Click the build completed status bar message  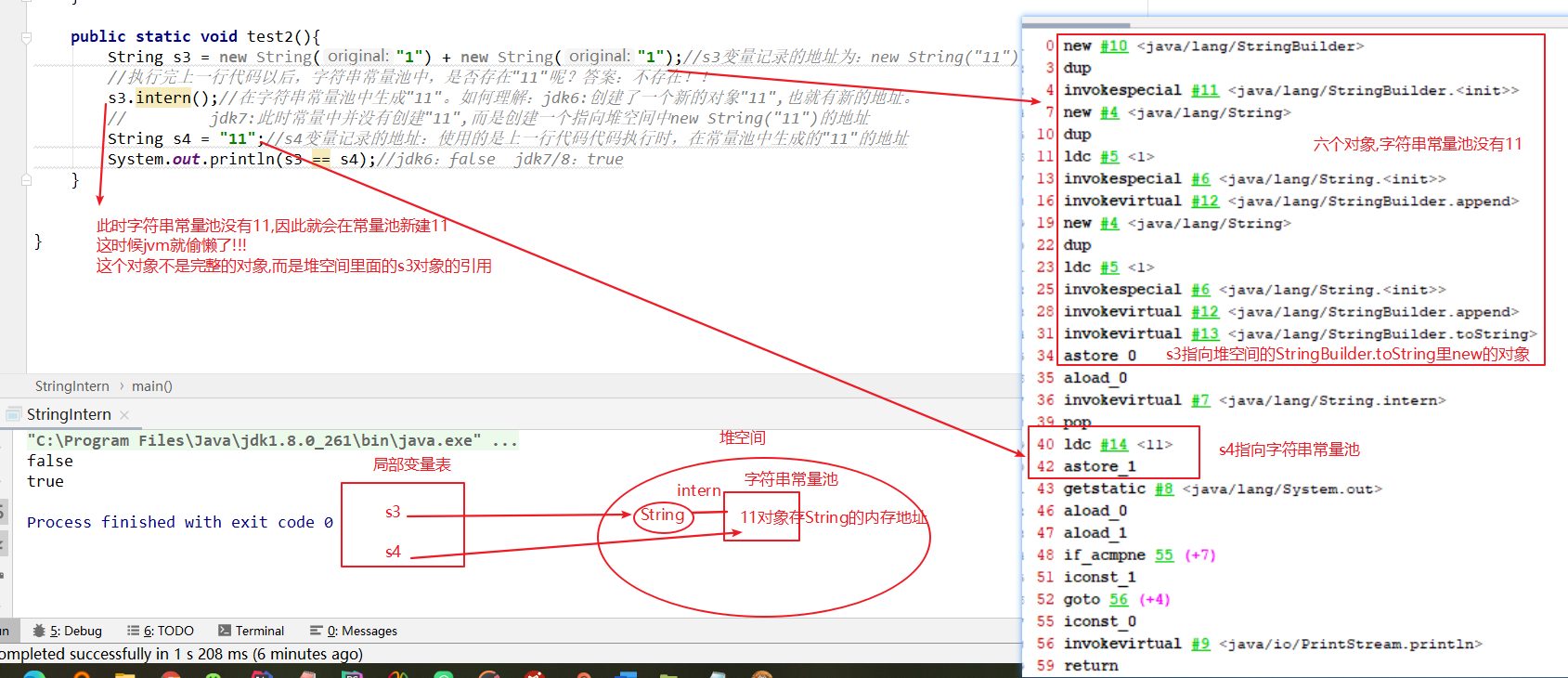[x=182, y=654]
